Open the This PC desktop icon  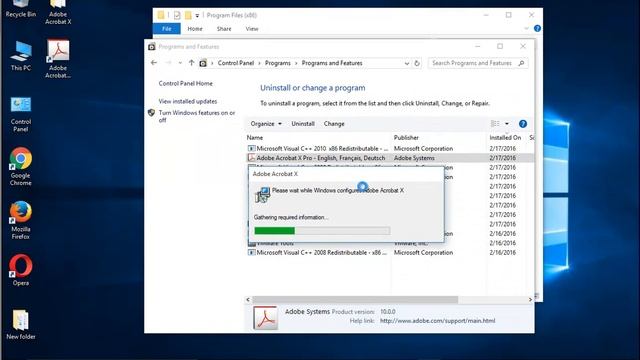click(x=21, y=56)
